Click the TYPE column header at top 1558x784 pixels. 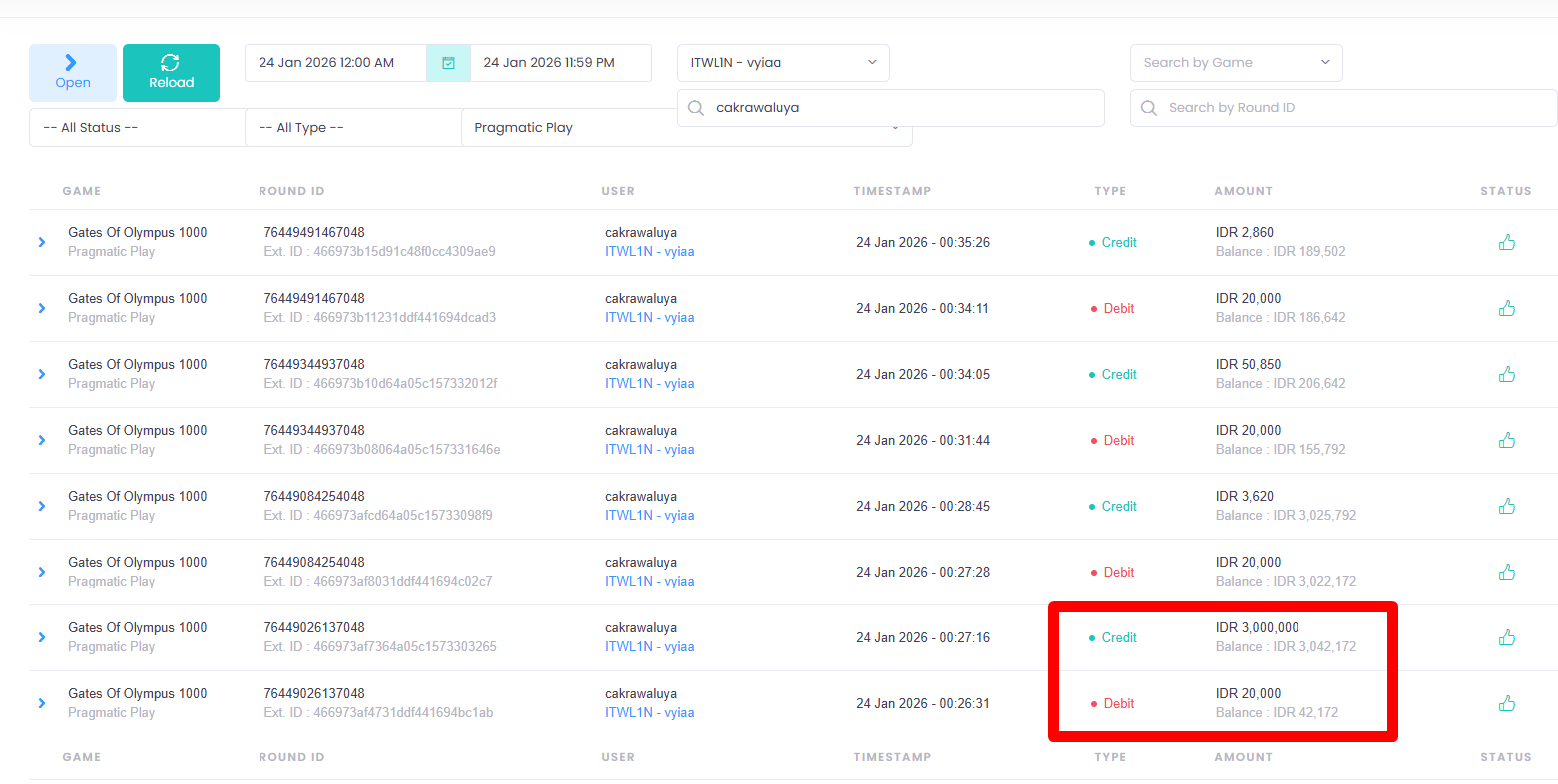click(1110, 191)
